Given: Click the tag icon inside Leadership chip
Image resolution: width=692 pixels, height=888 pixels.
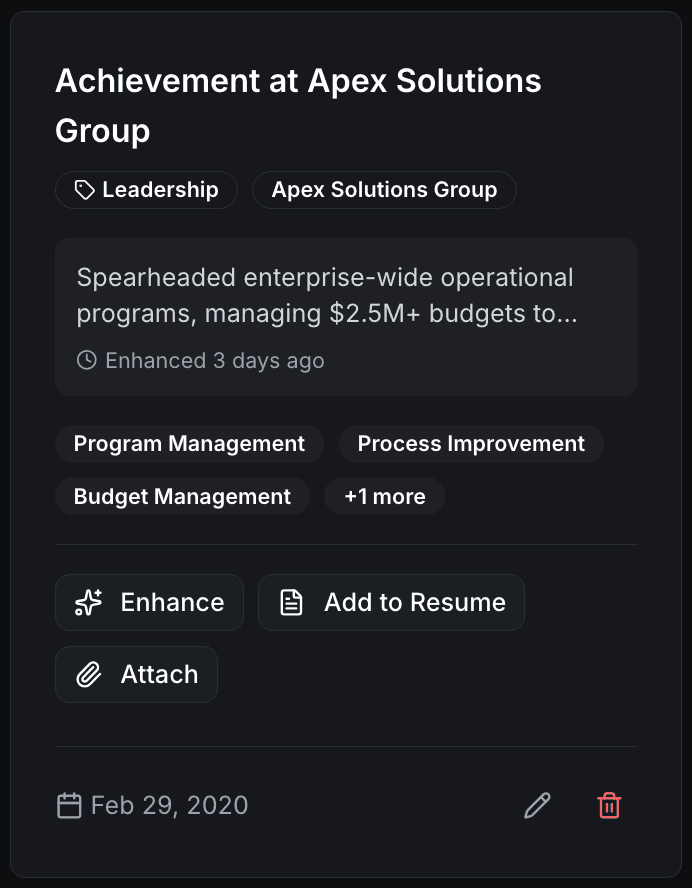Looking at the screenshot, I should [x=85, y=189].
